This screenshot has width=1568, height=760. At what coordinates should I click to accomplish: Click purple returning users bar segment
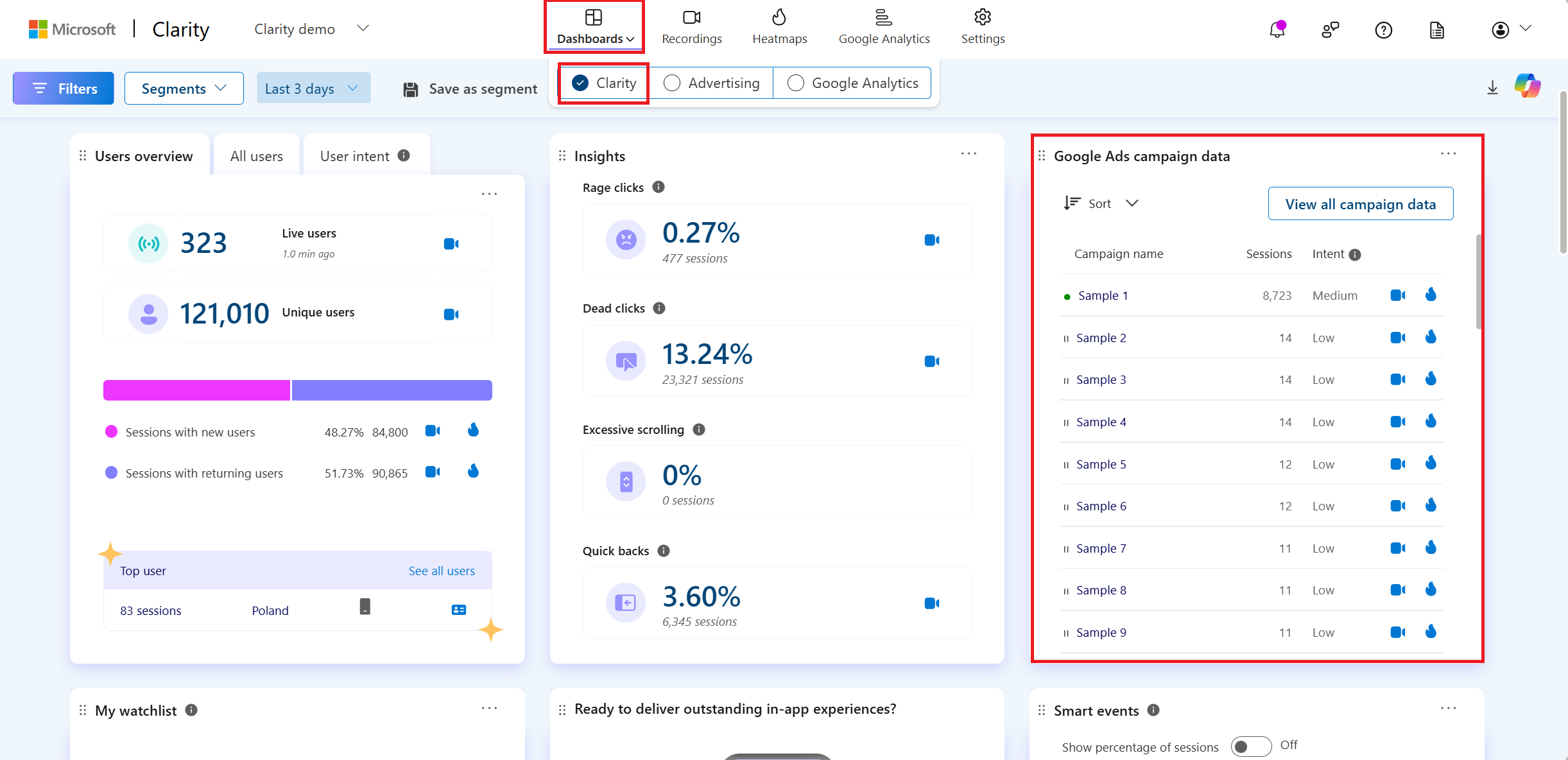click(392, 390)
